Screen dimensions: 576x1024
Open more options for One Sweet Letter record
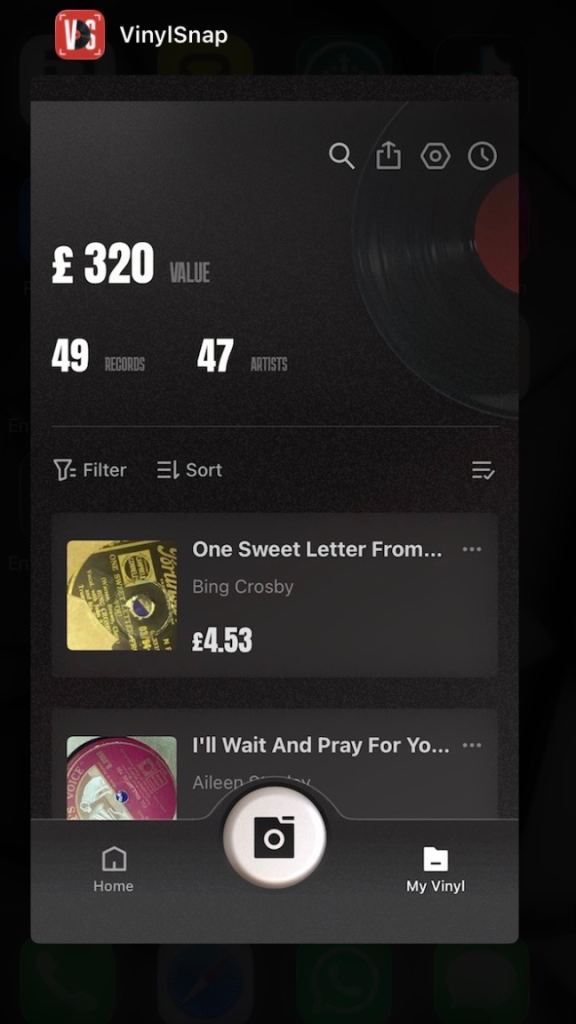[x=472, y=550]
